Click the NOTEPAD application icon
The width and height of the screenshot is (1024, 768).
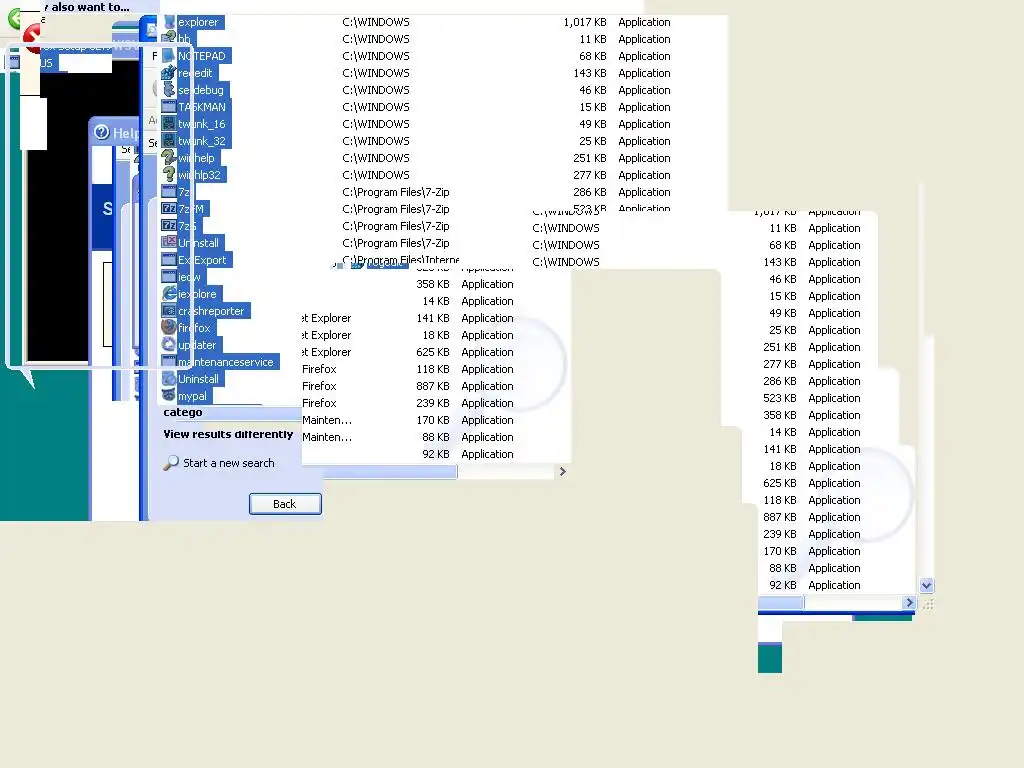coord(169,56)
